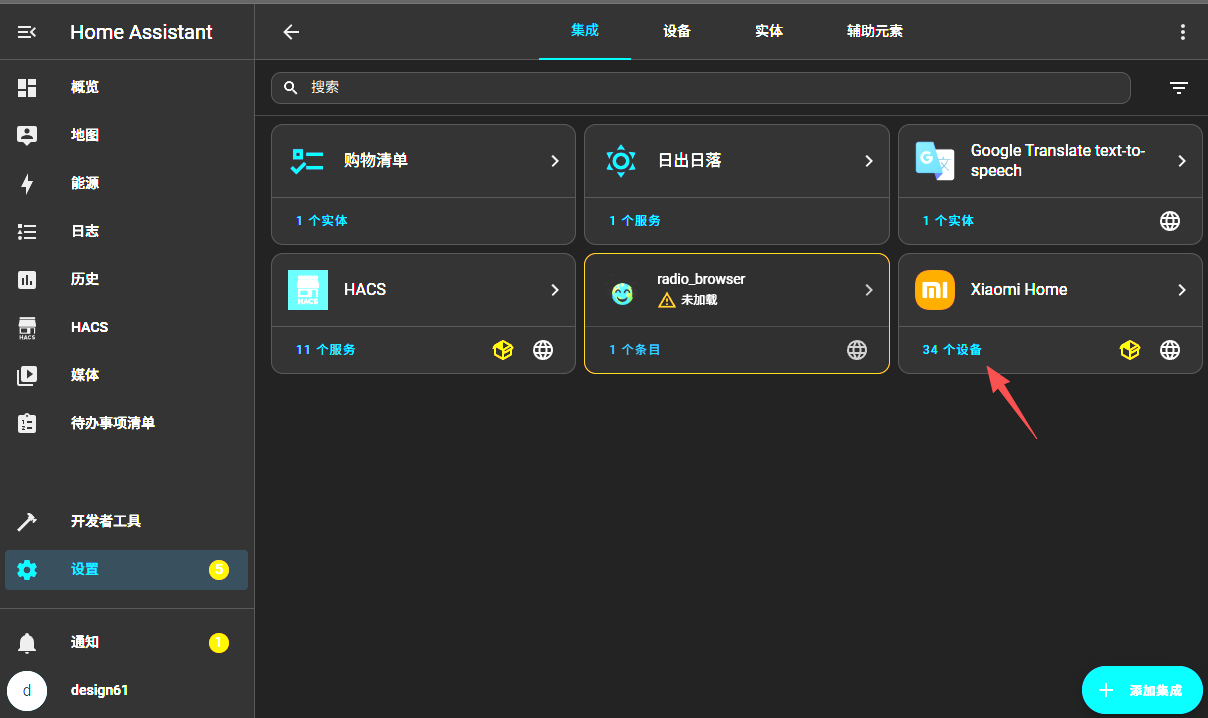Open the 34 个设备 link on Xiaomi Home

click(x=950, y=350)
